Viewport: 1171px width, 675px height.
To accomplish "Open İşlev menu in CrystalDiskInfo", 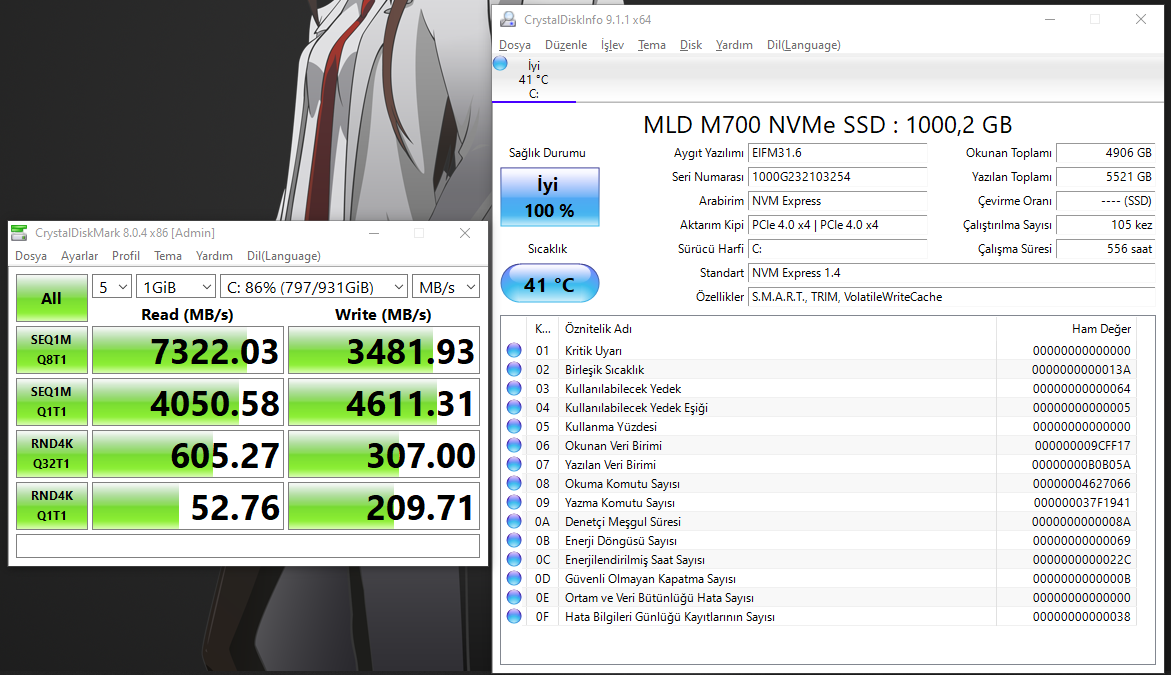I will (612, 45).
